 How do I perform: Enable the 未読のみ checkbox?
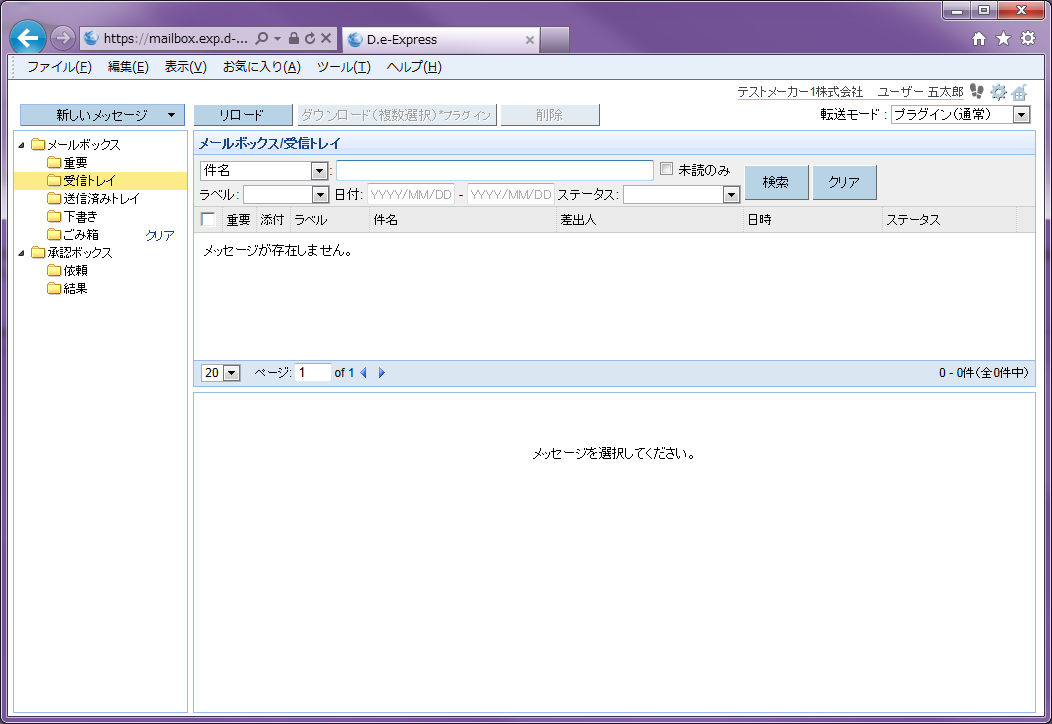pos(667,169)
